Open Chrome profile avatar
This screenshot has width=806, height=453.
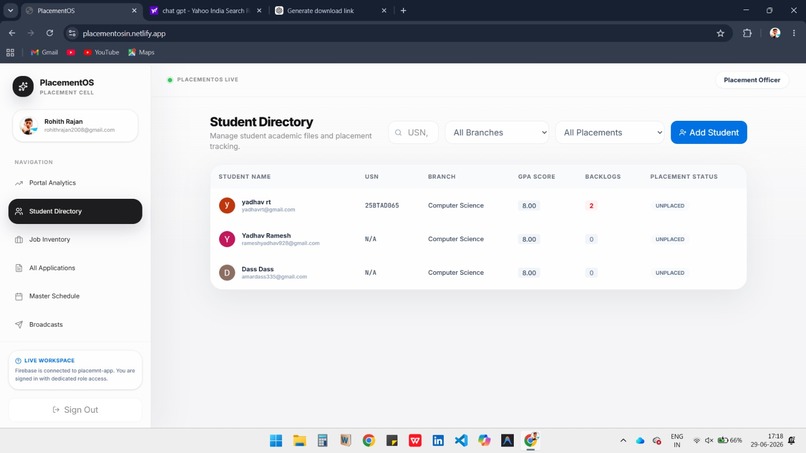775,33
